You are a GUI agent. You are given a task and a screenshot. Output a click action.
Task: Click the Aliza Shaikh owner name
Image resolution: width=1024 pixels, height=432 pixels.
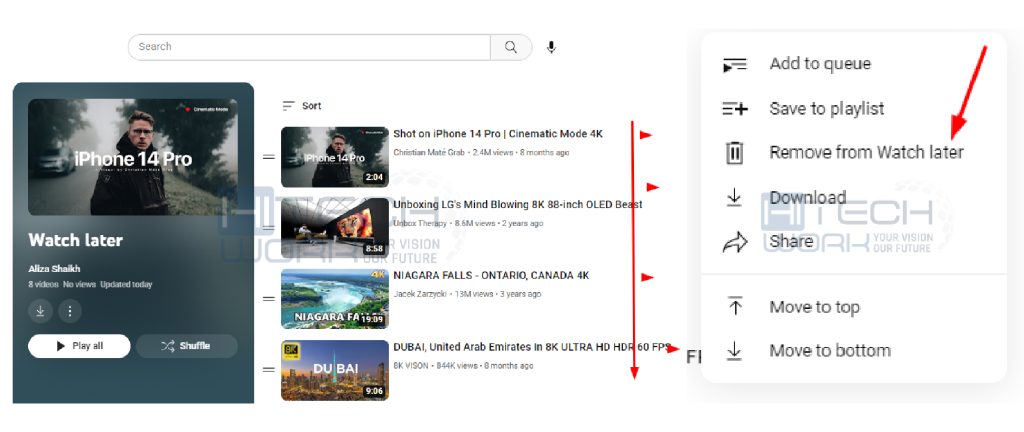(x=54, y=269)
